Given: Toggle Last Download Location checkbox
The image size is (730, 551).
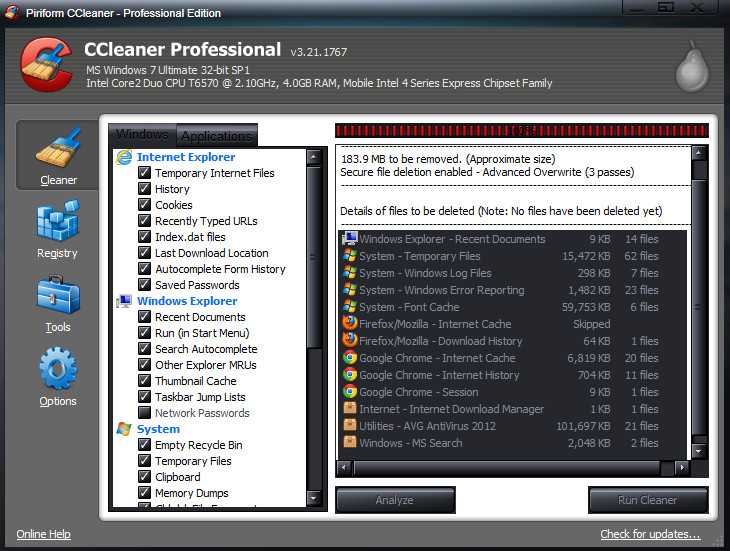Looking at the screenshot, I should coord(144,253).
